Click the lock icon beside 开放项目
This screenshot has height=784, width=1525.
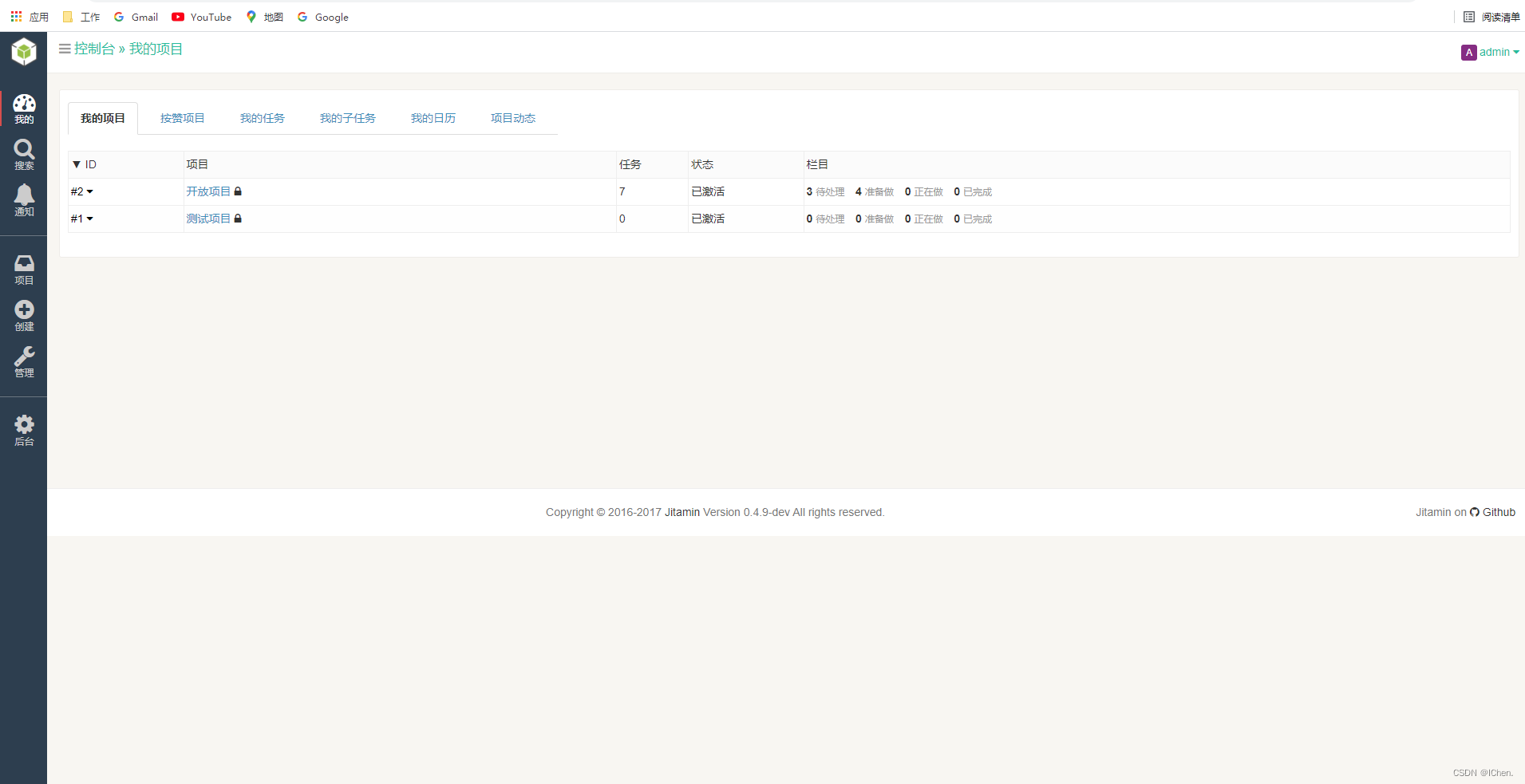[238, 191]
